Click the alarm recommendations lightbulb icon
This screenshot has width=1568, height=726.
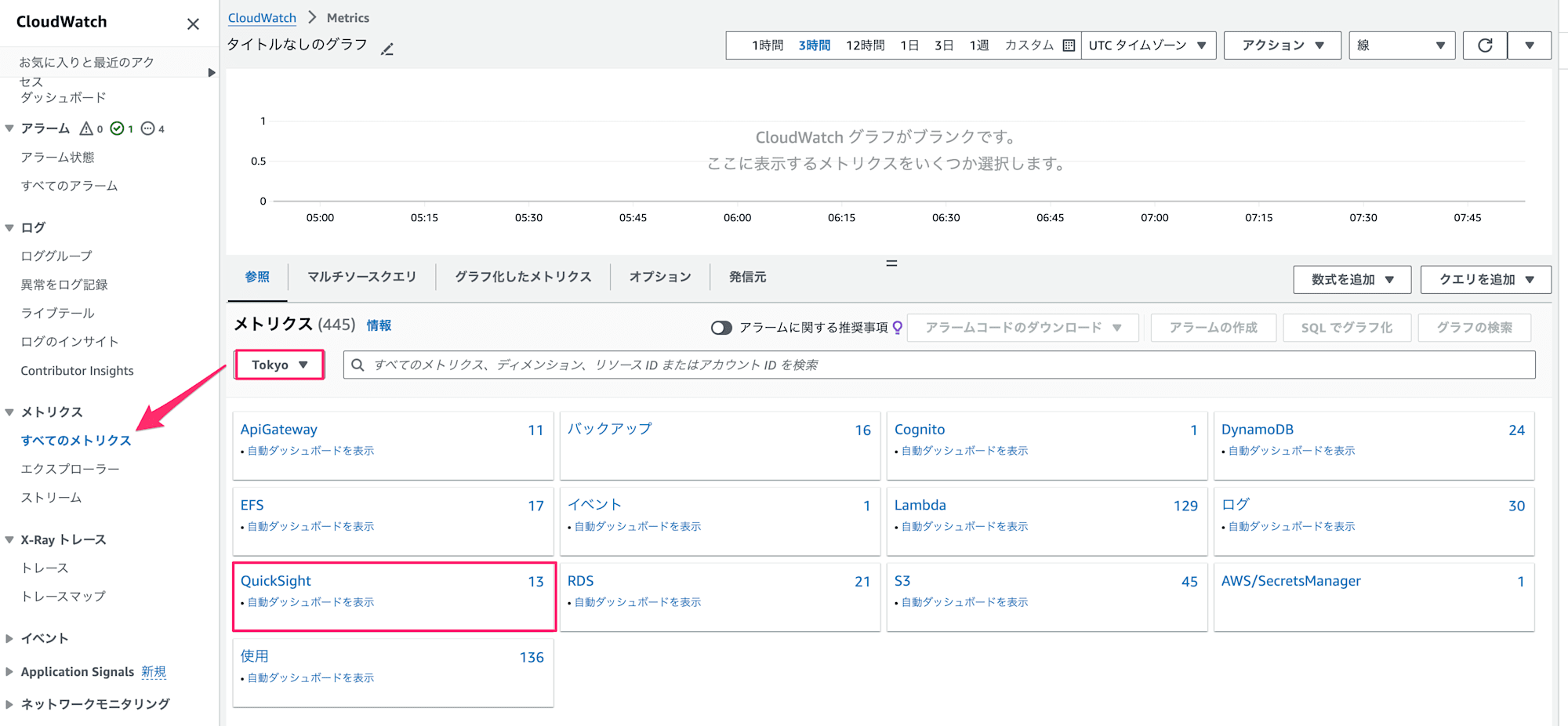coord(898,328)
